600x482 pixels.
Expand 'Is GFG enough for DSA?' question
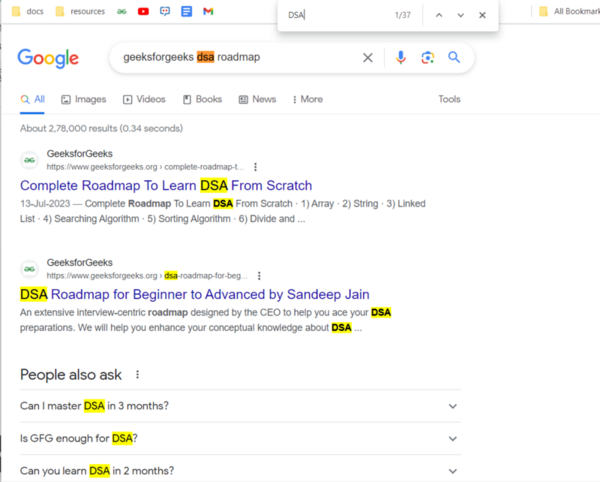[x=240, y=438]
